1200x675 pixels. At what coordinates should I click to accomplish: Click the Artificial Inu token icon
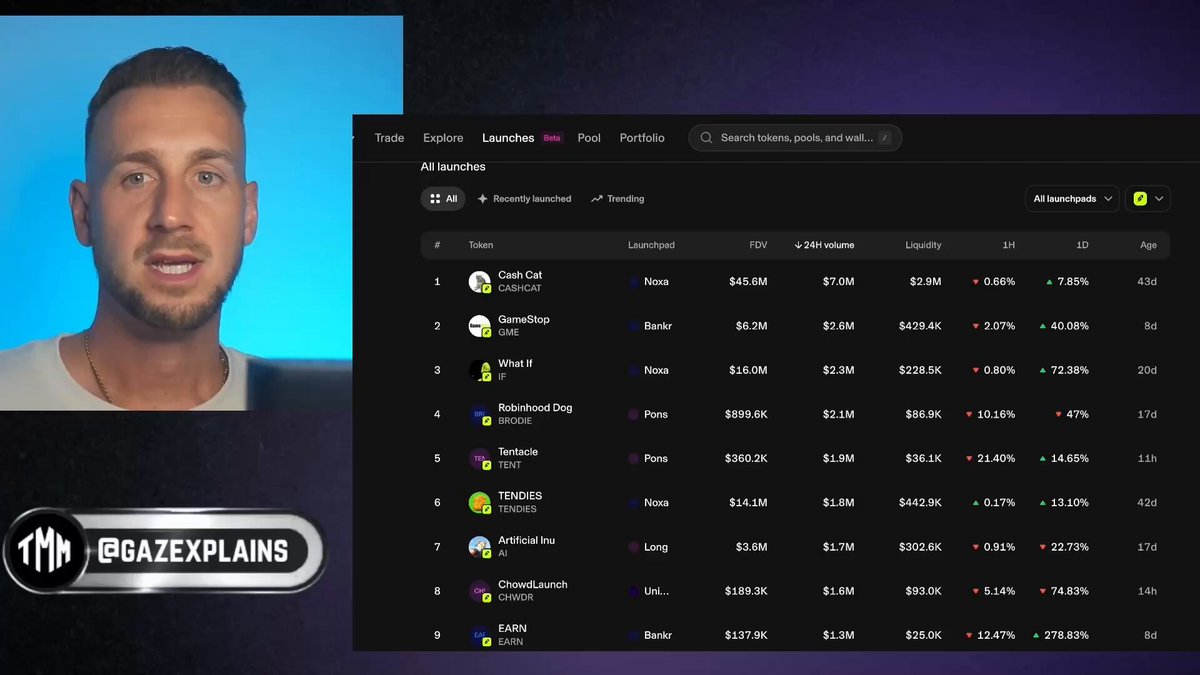480,547
